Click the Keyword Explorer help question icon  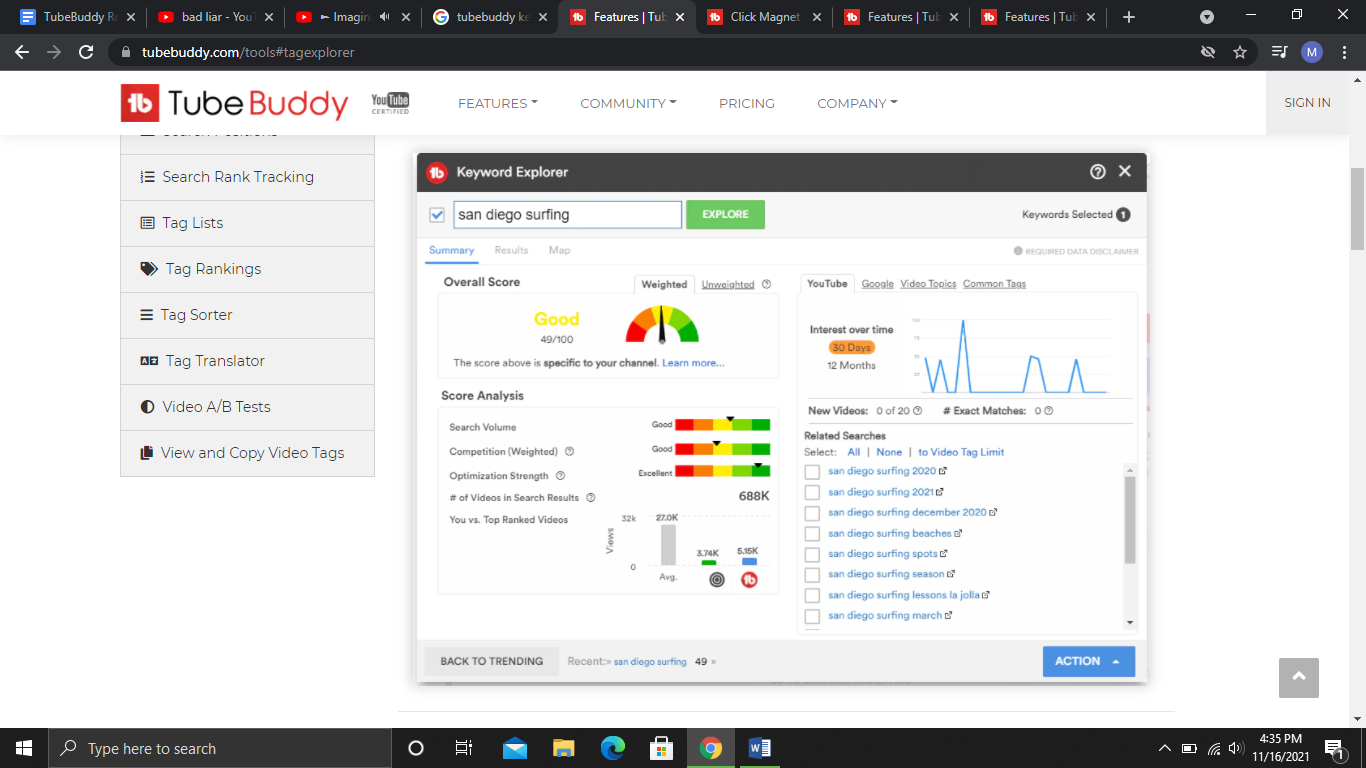1098,172
